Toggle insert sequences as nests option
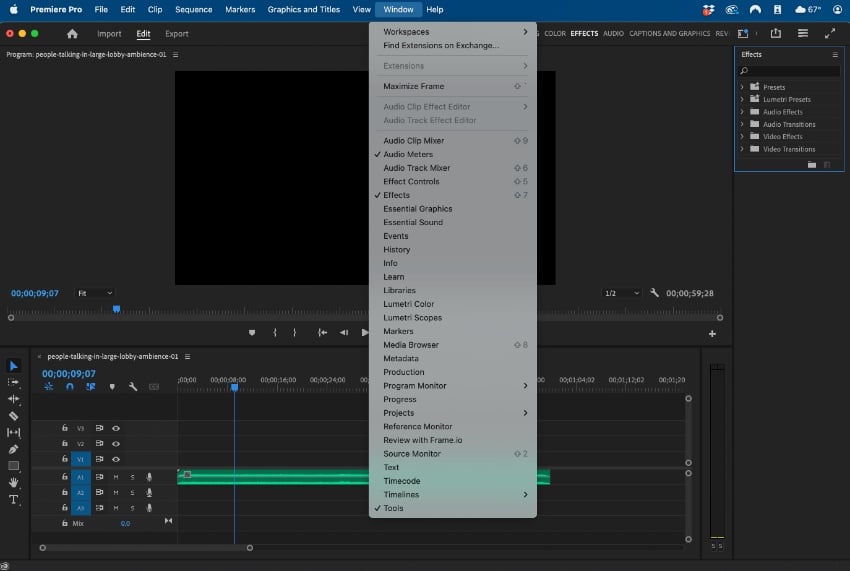The width and height of the screenshot is (850, 571). click(x=49, y=387)
